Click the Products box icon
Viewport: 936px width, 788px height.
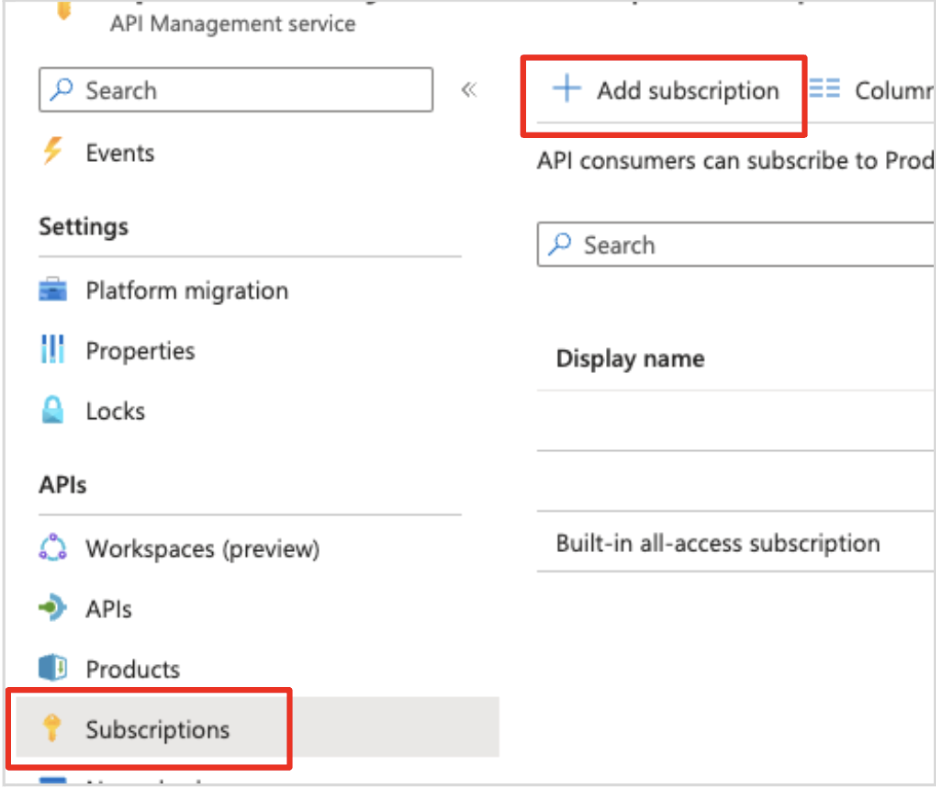[52, 669]
